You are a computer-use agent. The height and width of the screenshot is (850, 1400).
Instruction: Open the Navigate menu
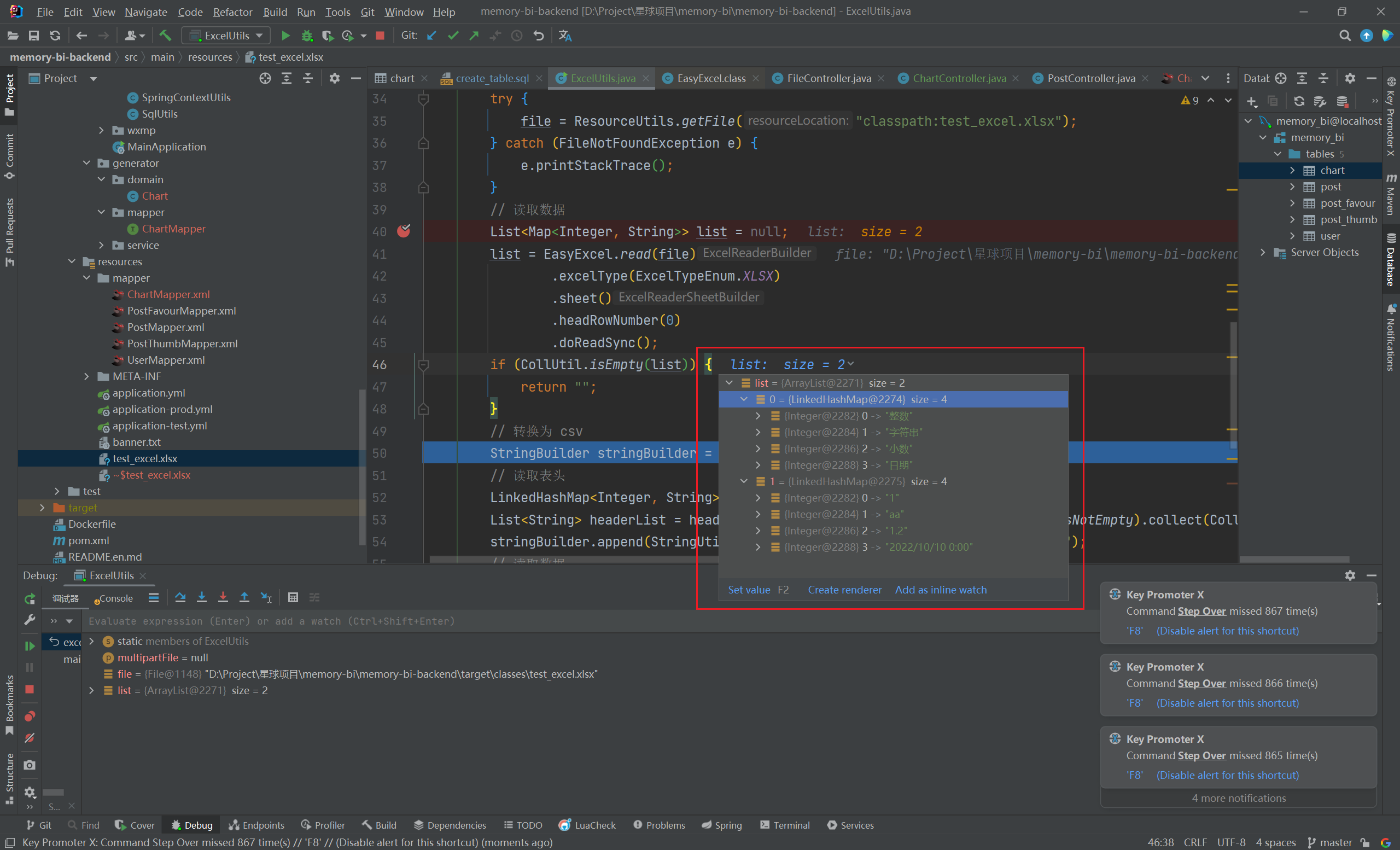(144, 10)
